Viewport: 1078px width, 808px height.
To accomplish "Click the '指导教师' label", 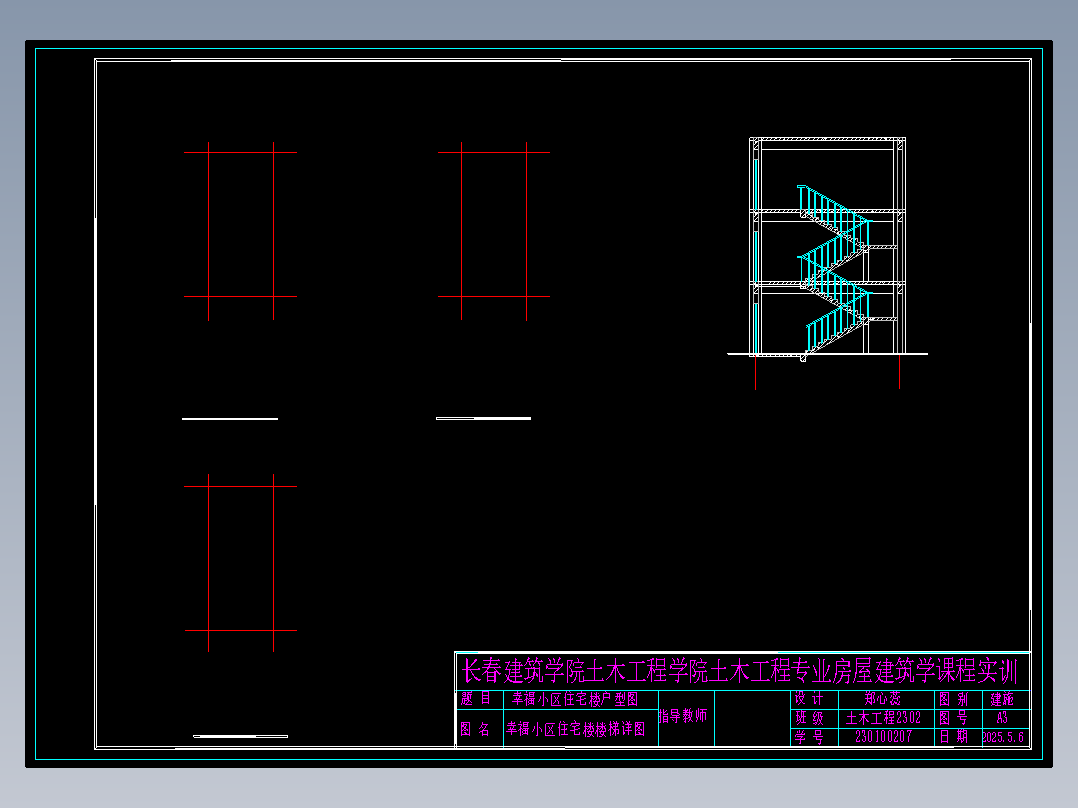I will tap(683, 716).
